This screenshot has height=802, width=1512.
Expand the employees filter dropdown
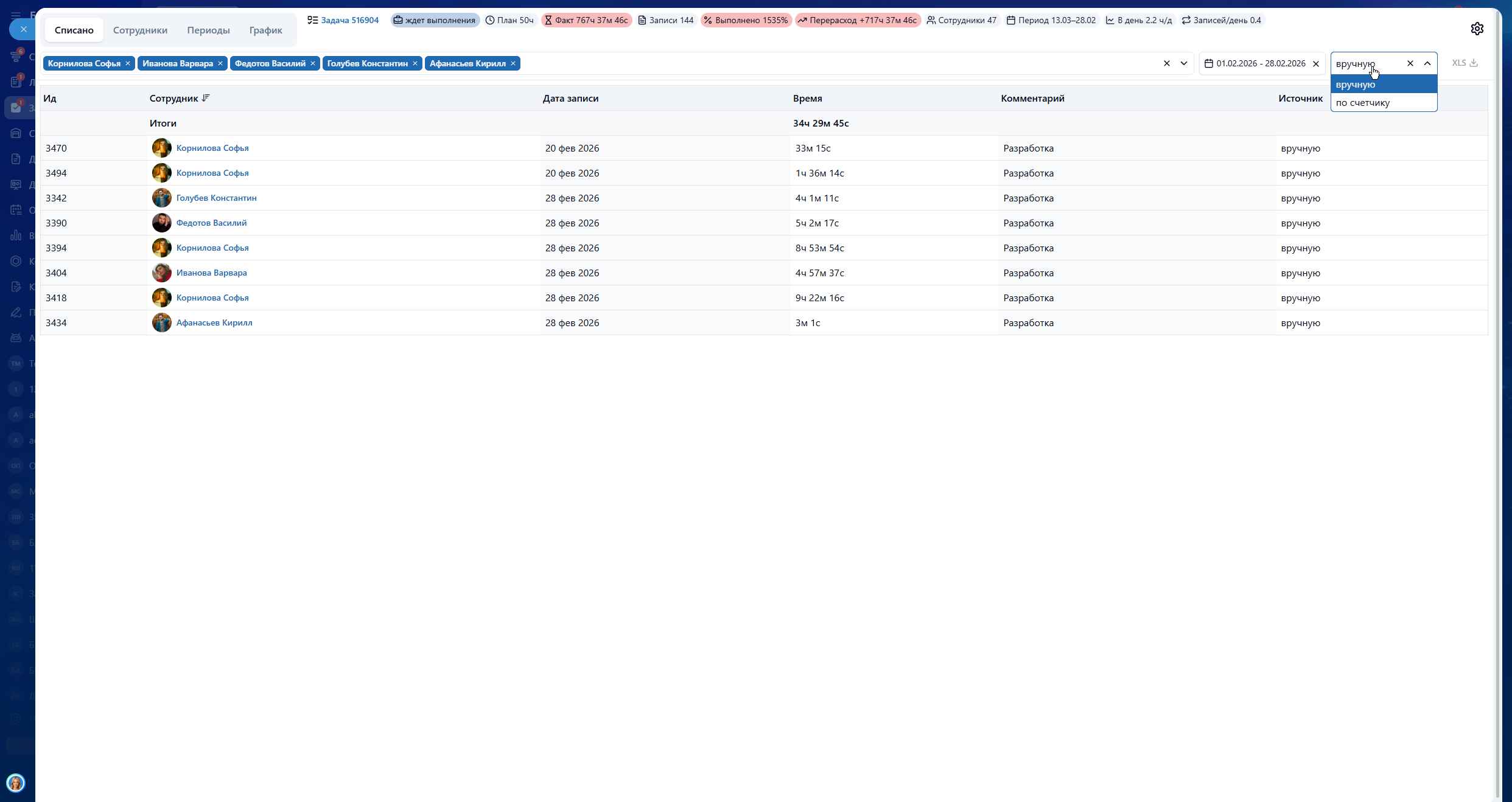coord(1183,63)
